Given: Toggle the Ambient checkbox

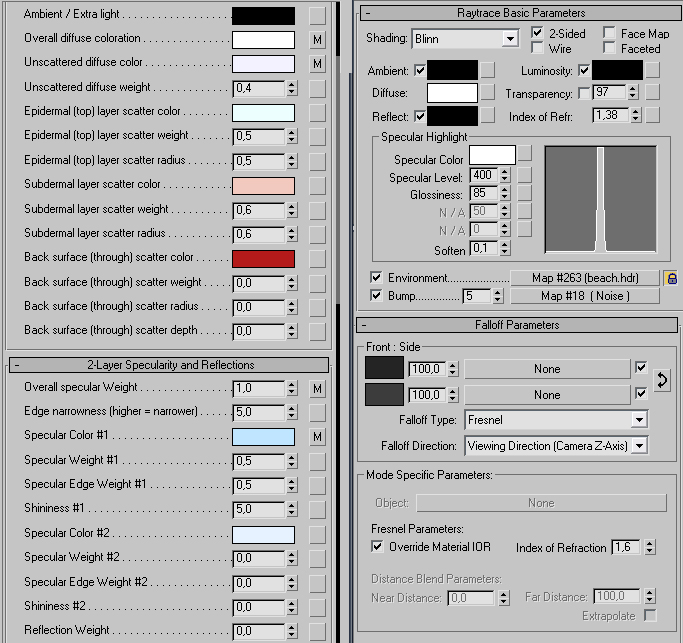Looking at the screenshot, I should point(420,70).
